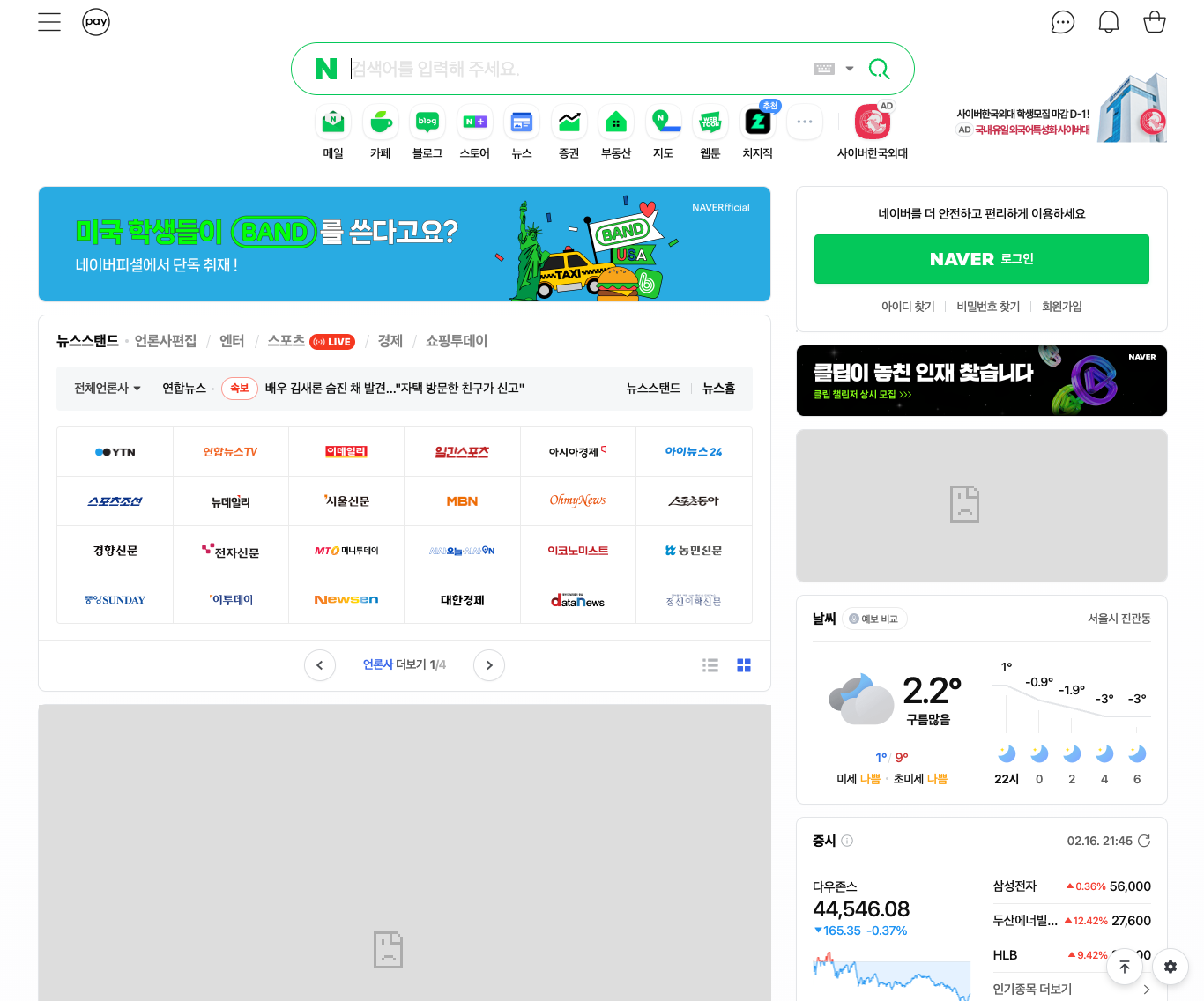Viewport: 1204px width, 1001px height.
Task: Open Naver Talk chat icon
Action: pos(1063,22)
